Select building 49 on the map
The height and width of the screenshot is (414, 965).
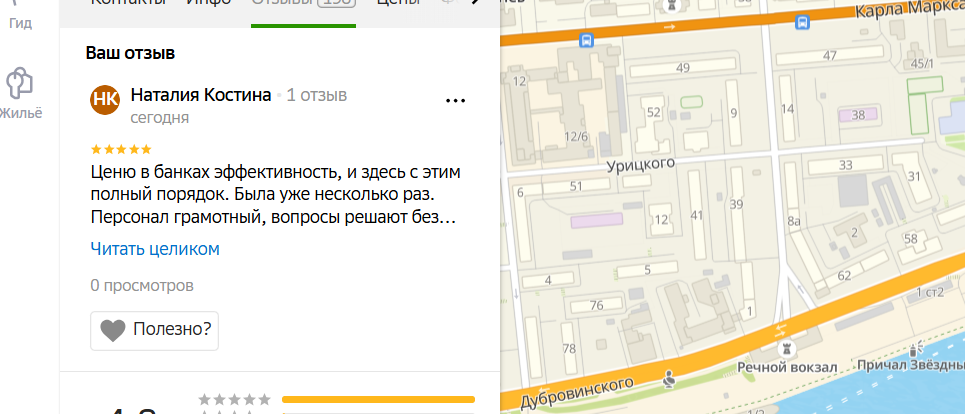pyautogui.click(x=683, y=68)
